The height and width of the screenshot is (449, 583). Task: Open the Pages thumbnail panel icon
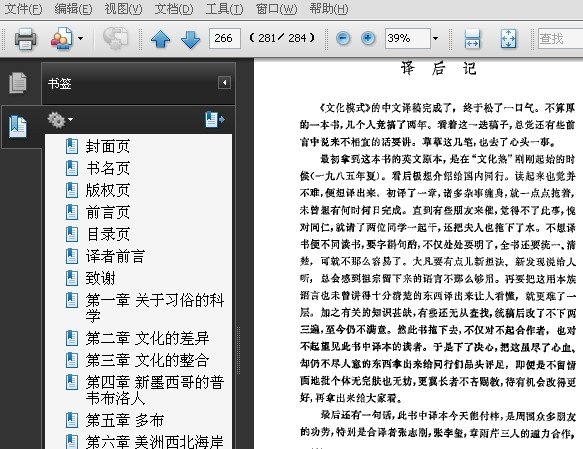point(18,83)
